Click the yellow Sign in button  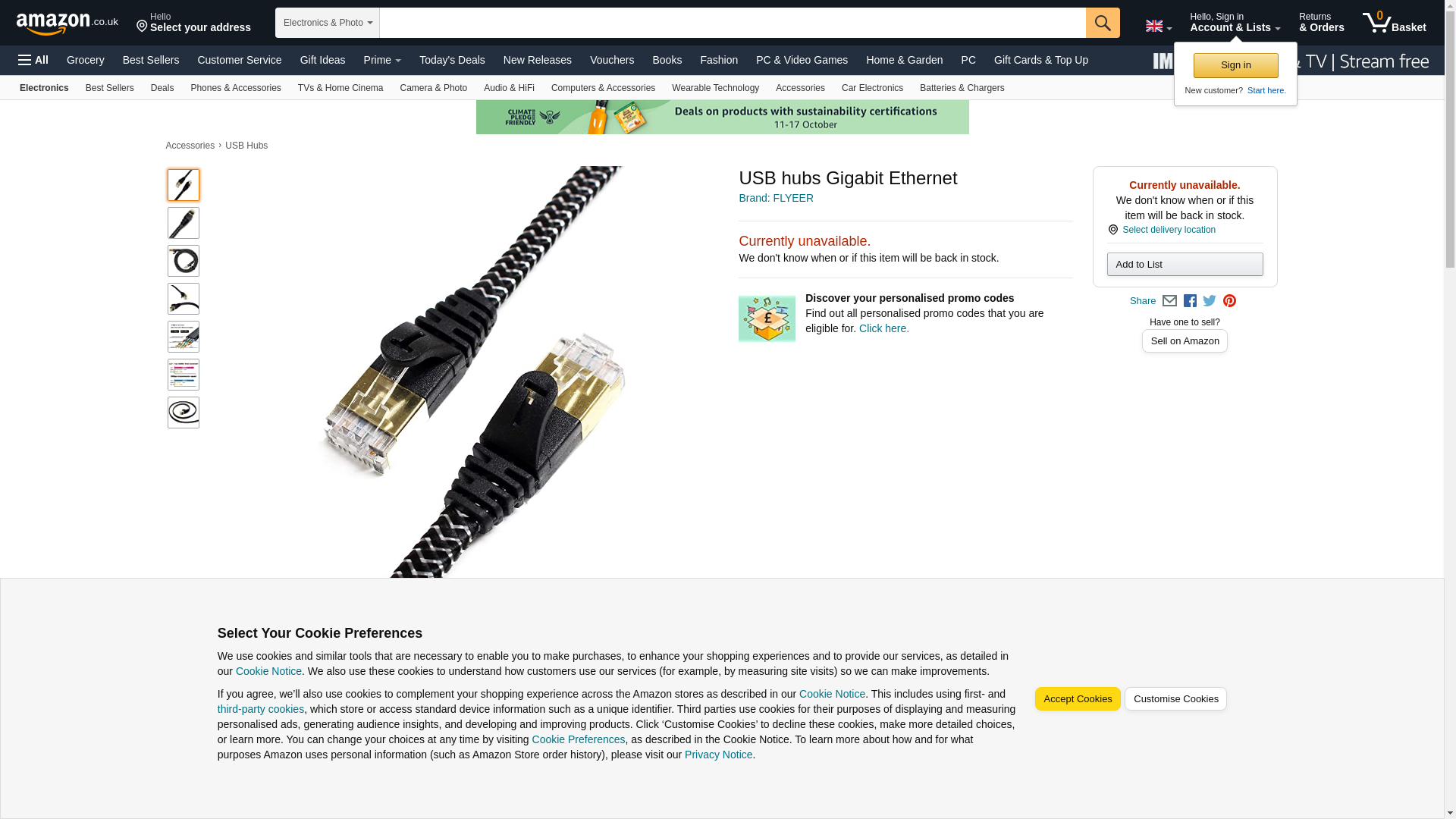[x=1235, y=65]
